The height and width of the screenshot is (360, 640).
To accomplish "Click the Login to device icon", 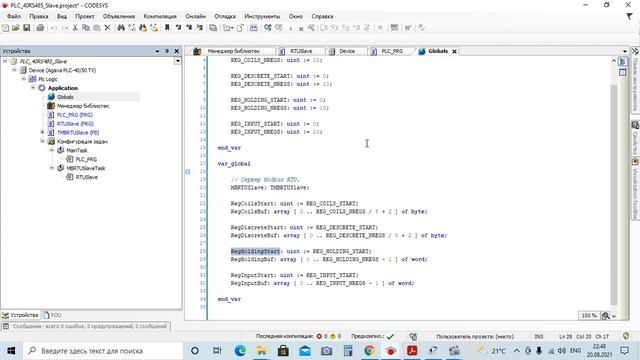I will [x=268, y=28].
